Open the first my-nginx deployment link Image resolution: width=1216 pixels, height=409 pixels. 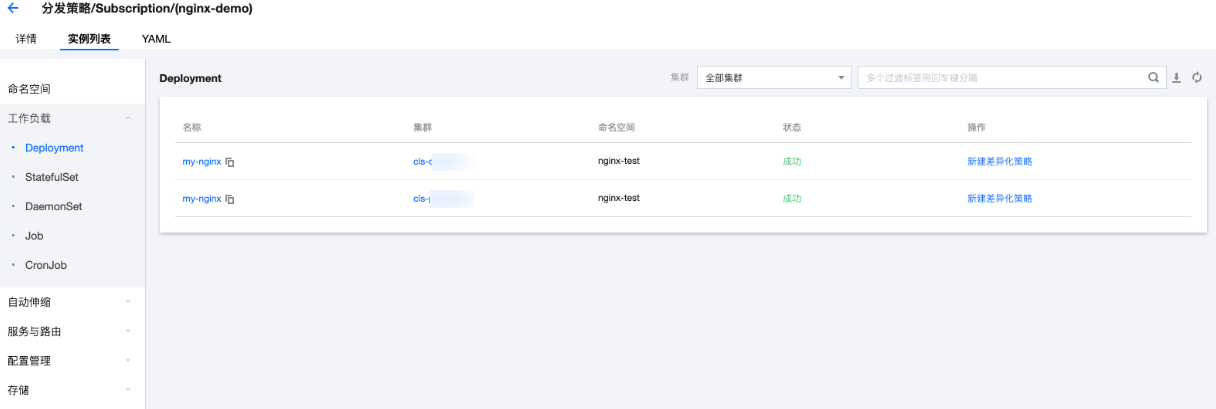coord(201,162)
